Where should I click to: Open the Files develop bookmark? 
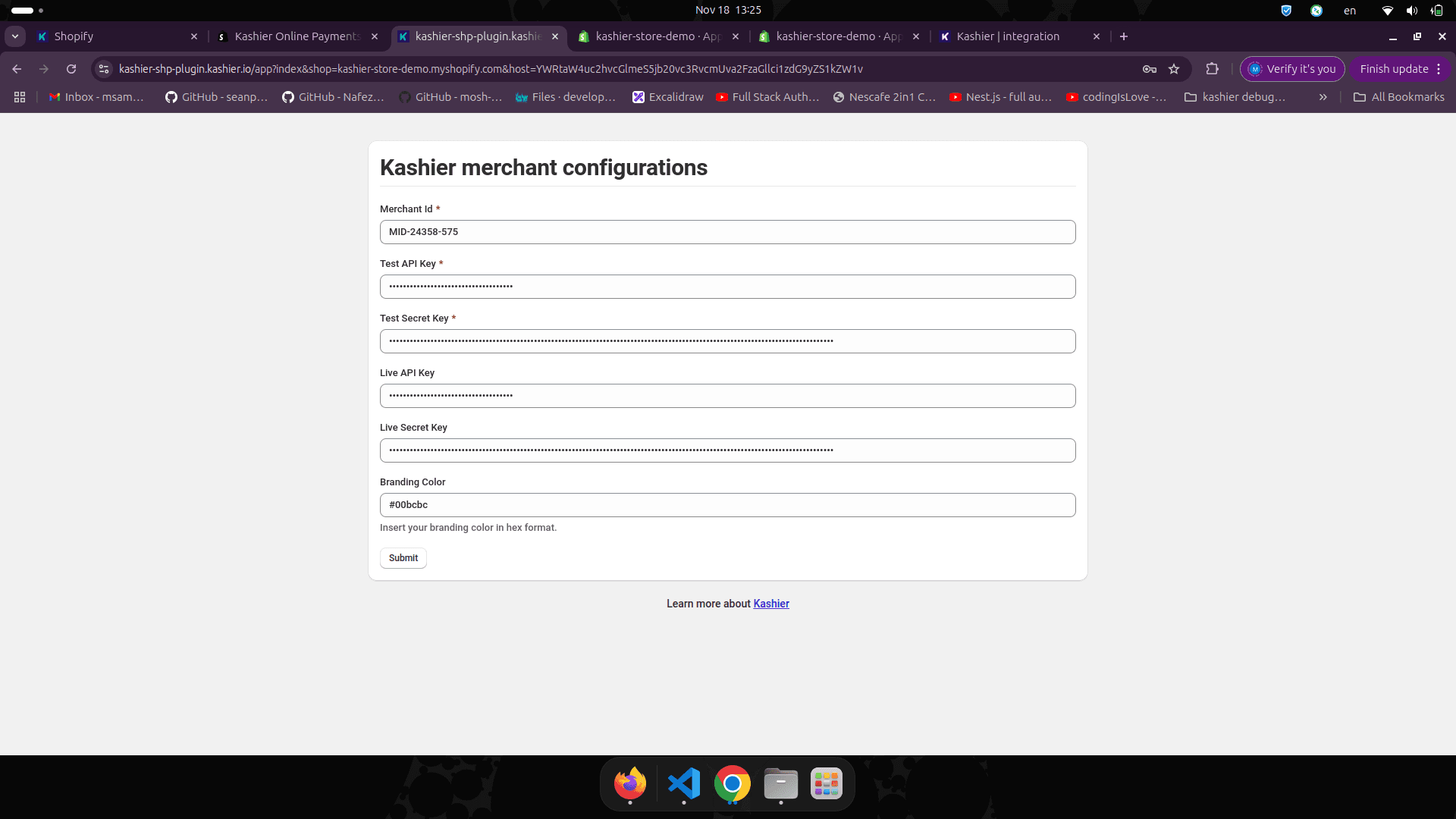[566, 97]
